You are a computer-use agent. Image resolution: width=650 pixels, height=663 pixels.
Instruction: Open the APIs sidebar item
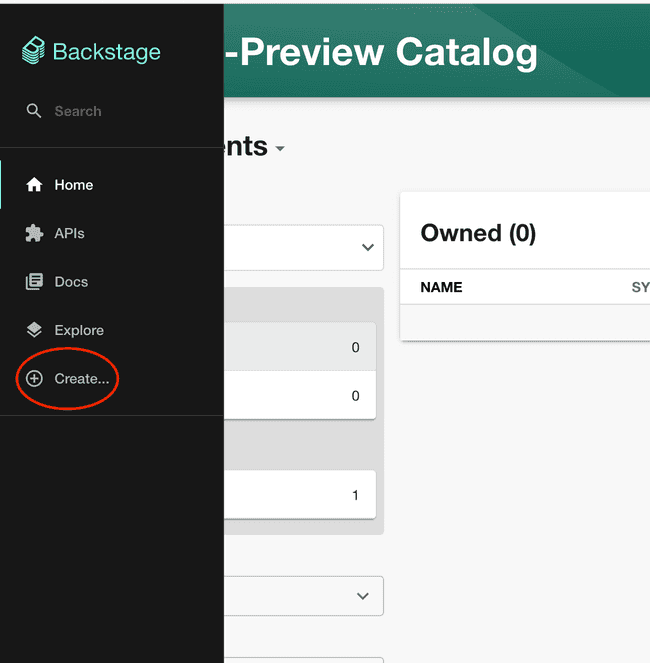[112, 233]
